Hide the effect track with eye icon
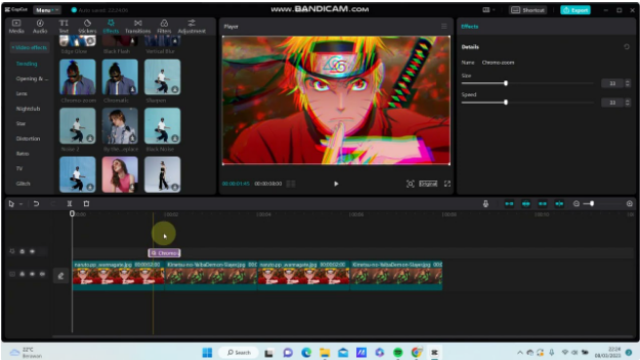 tap(32, 252)
